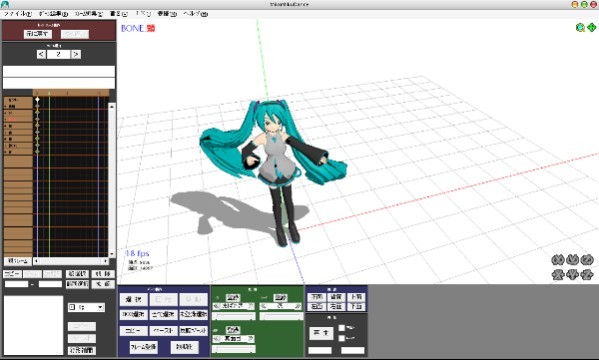Viewport: 599px width, 360px height.
Task: Click the Y-axis rotation icon at viewport corner
Action: (572, 260)
